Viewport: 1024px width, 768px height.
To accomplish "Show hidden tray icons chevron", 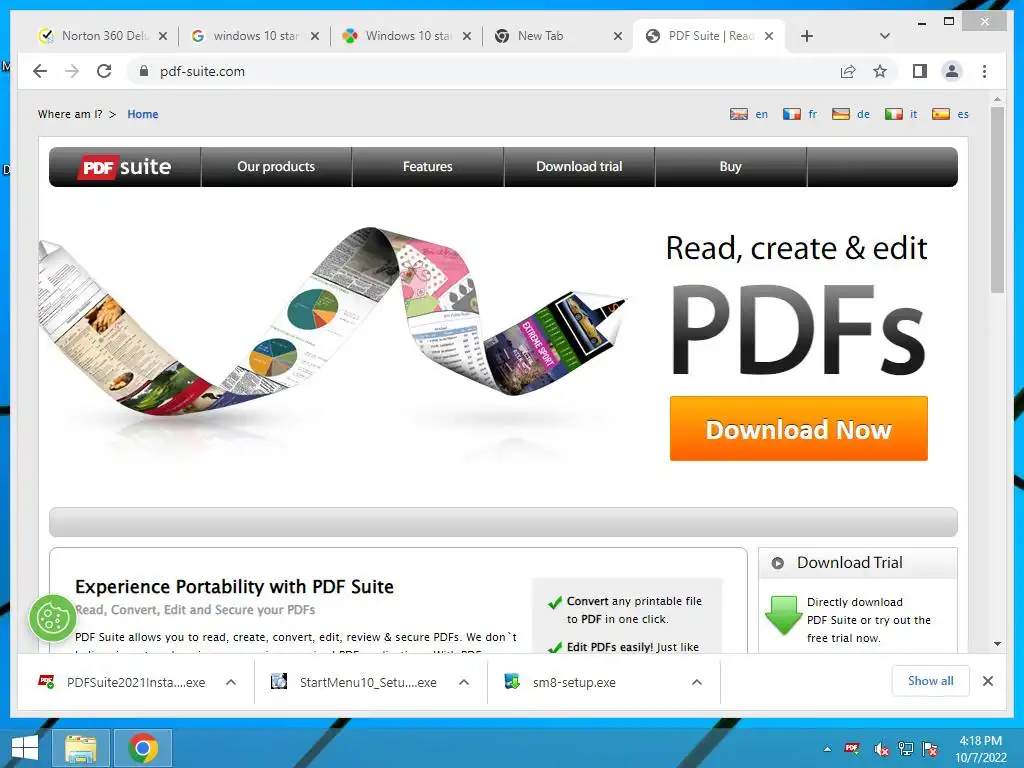I will pyautogui.click(x=827, y=749).
